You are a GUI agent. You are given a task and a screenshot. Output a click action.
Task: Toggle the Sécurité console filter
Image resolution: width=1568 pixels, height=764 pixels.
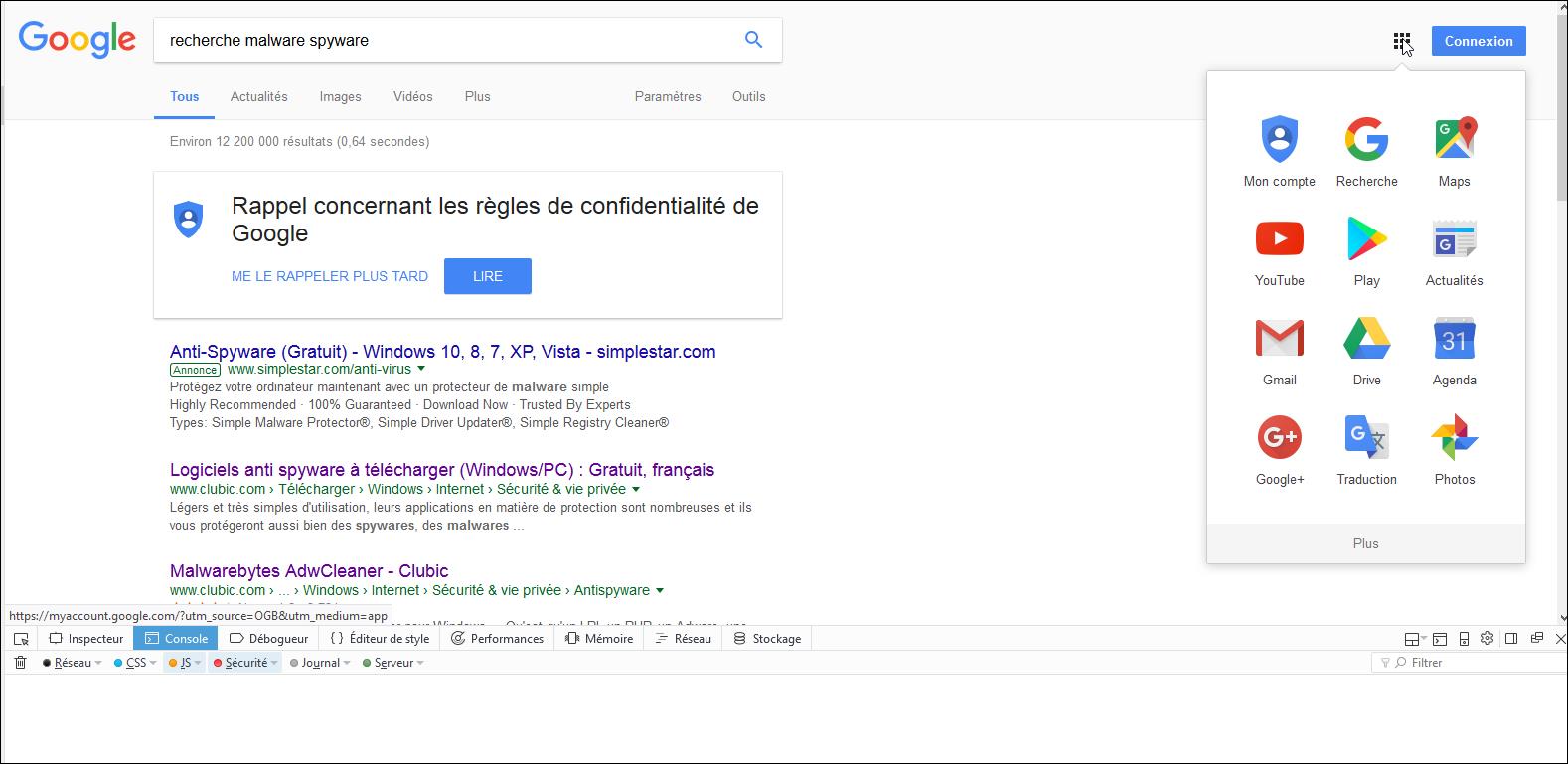coord(245,663)
